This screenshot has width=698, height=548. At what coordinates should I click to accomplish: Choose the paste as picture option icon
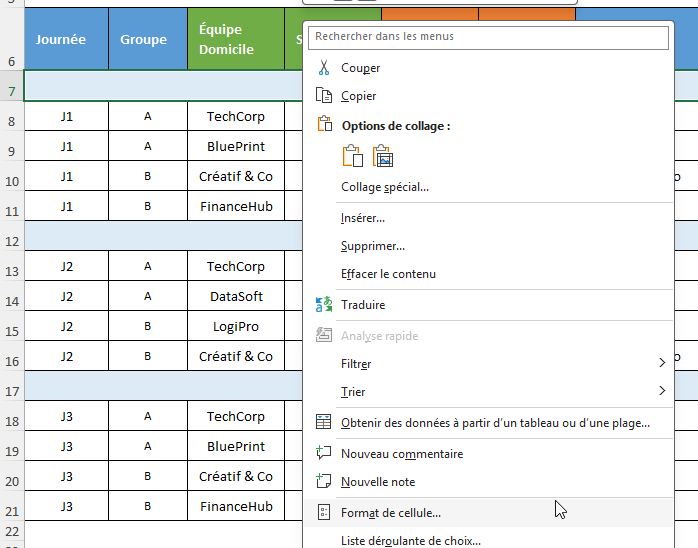click(x=383, y=156)
